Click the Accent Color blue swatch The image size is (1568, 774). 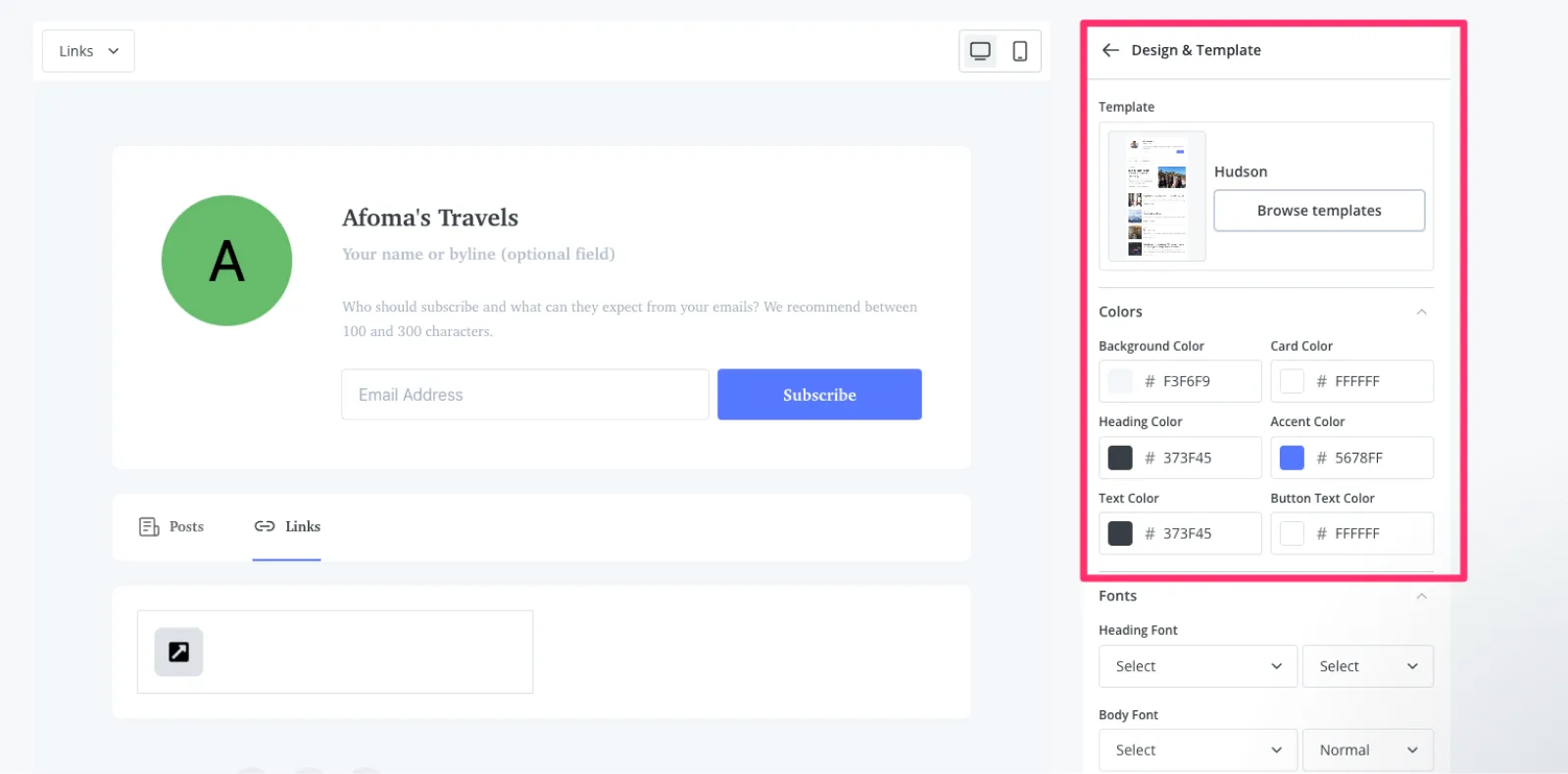(1292, 458)
